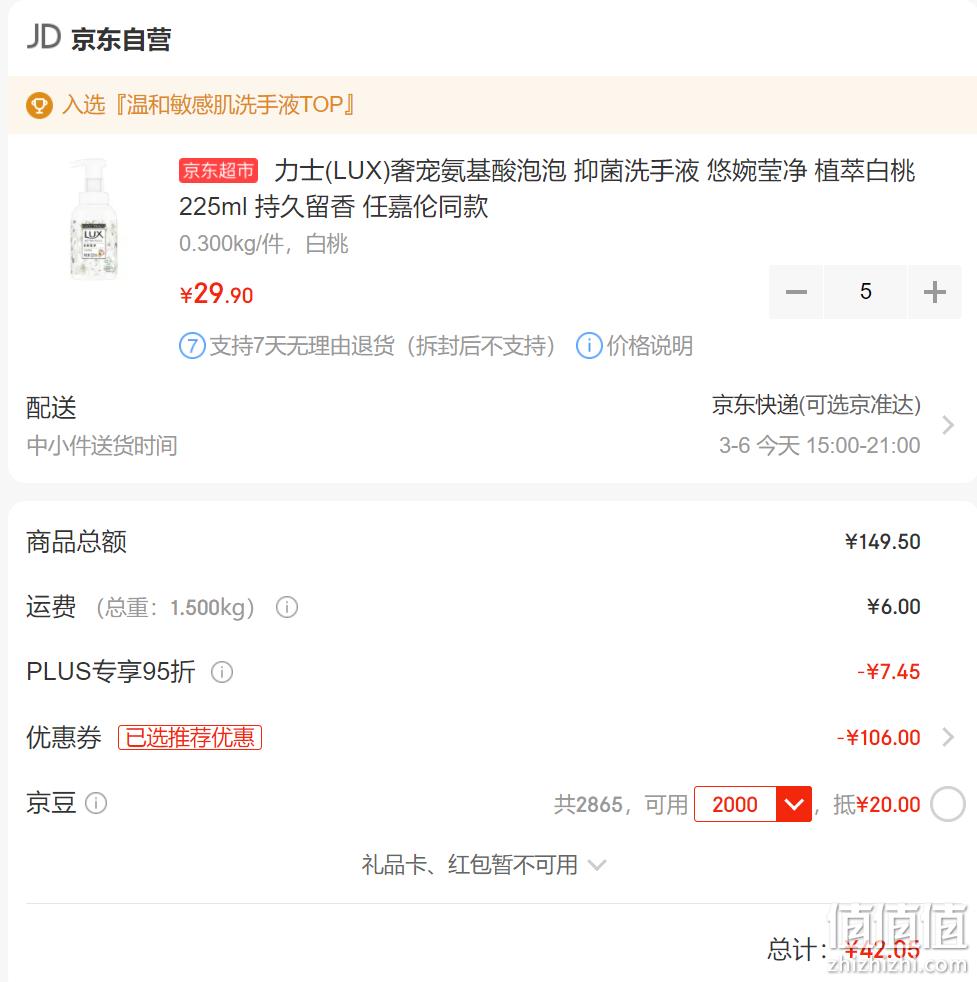Click the JD logo at top
The image size is (977, 982).
[44, 38]
